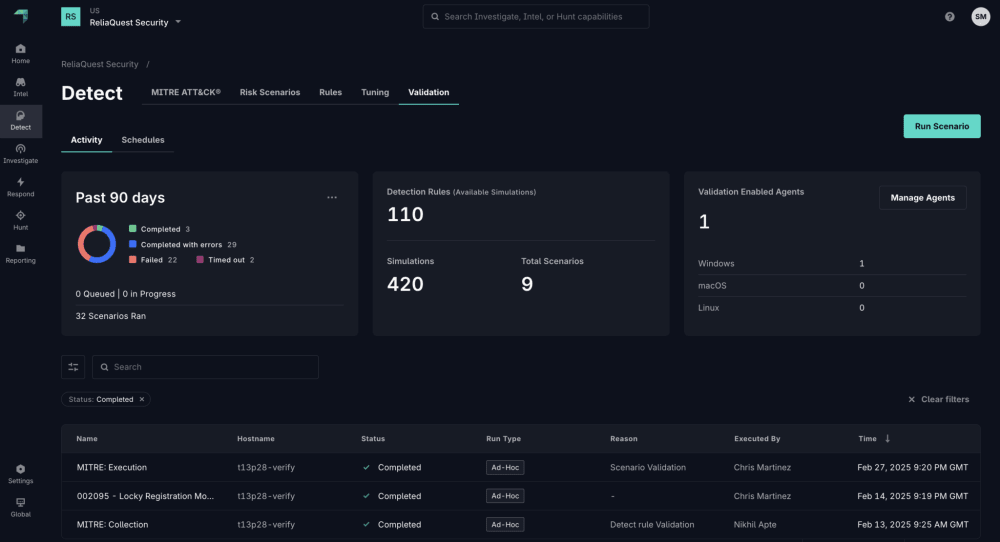
Task: Open the filter options icon
Action: pos(73,367)
